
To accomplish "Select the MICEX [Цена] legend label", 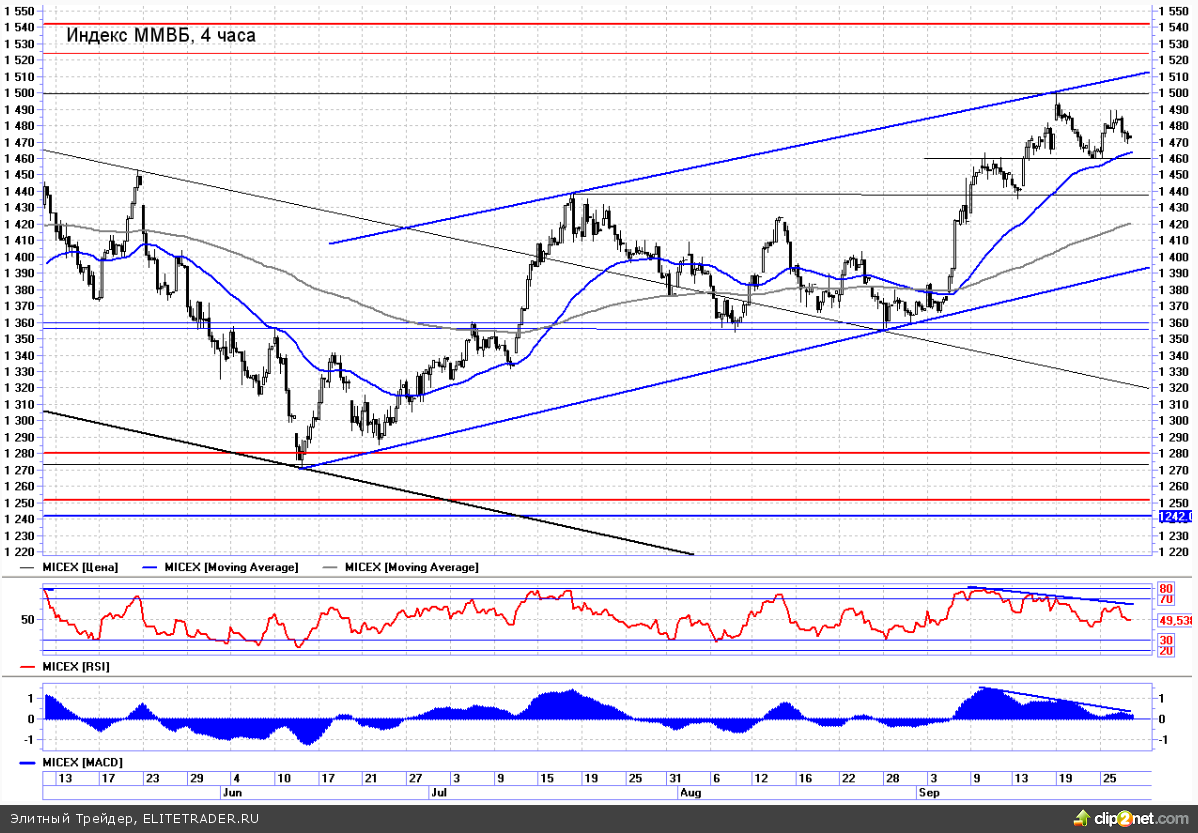I will pyautogui.click(x=81, y=568).
